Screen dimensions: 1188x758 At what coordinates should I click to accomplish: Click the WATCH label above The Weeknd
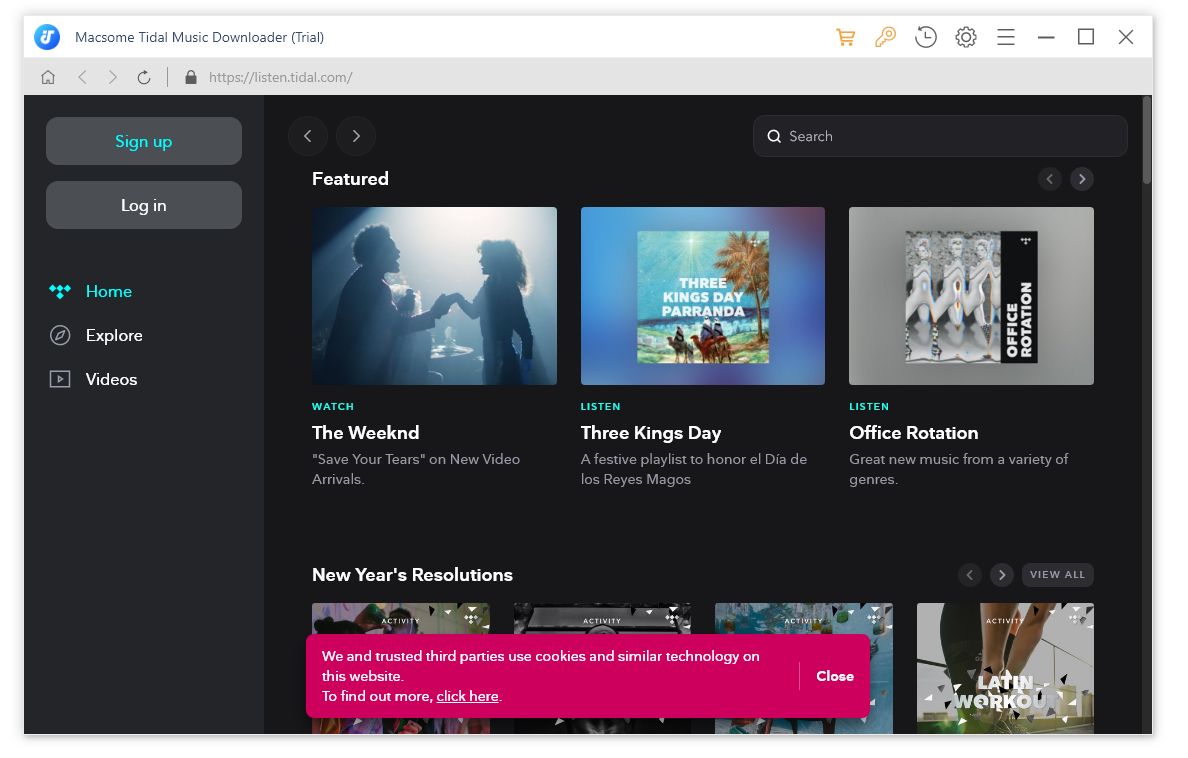point(333,406)
